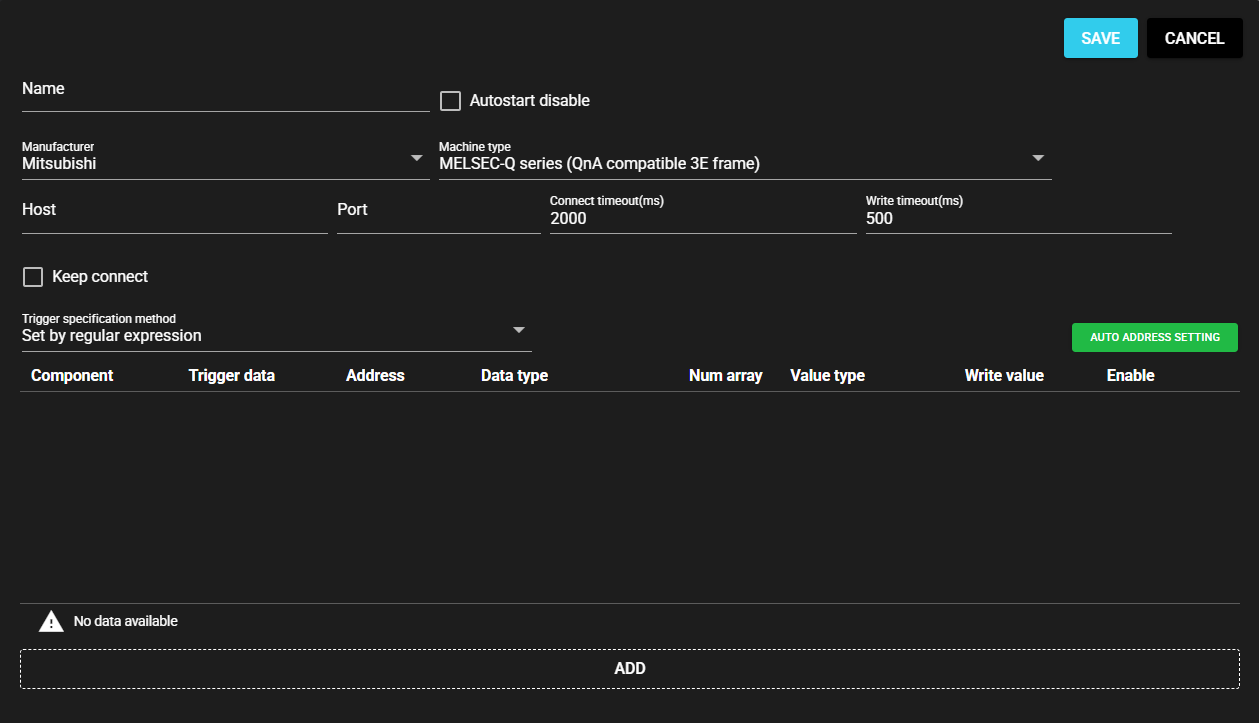Screen dimensions: 1259x723
Task: Click the Data type column header
Action: click(x=514, y=376)
